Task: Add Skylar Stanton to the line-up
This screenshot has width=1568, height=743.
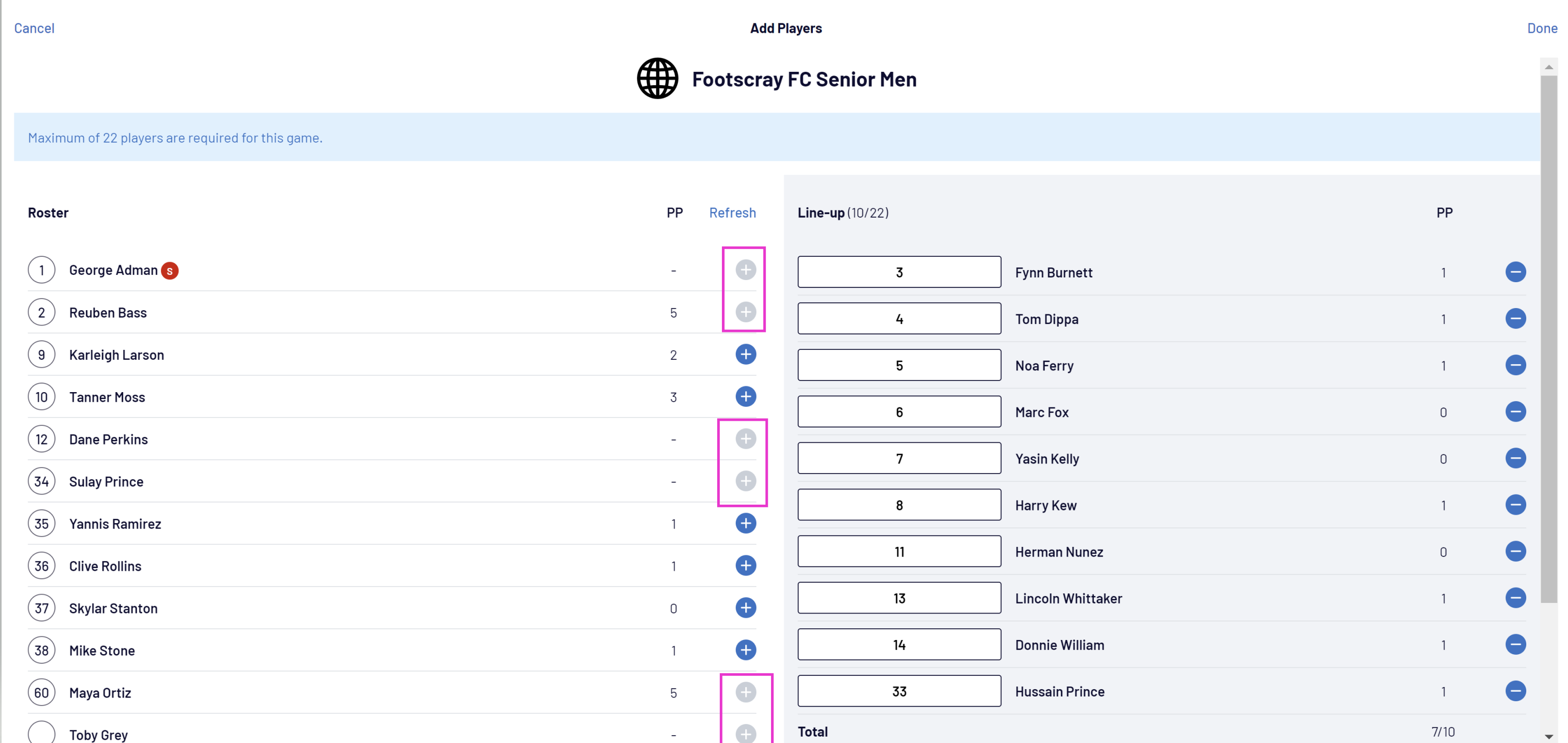Action: coord(745,608)
